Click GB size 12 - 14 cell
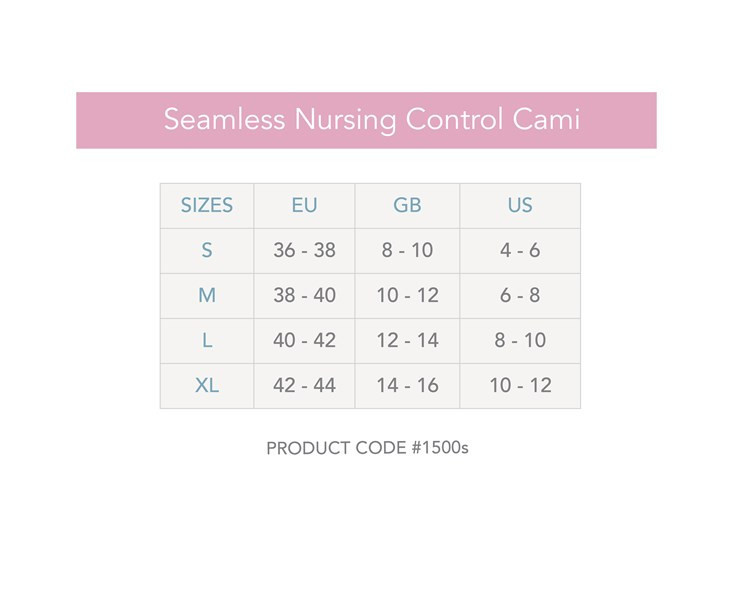The image size is (740, 591). tap(407, 341)
